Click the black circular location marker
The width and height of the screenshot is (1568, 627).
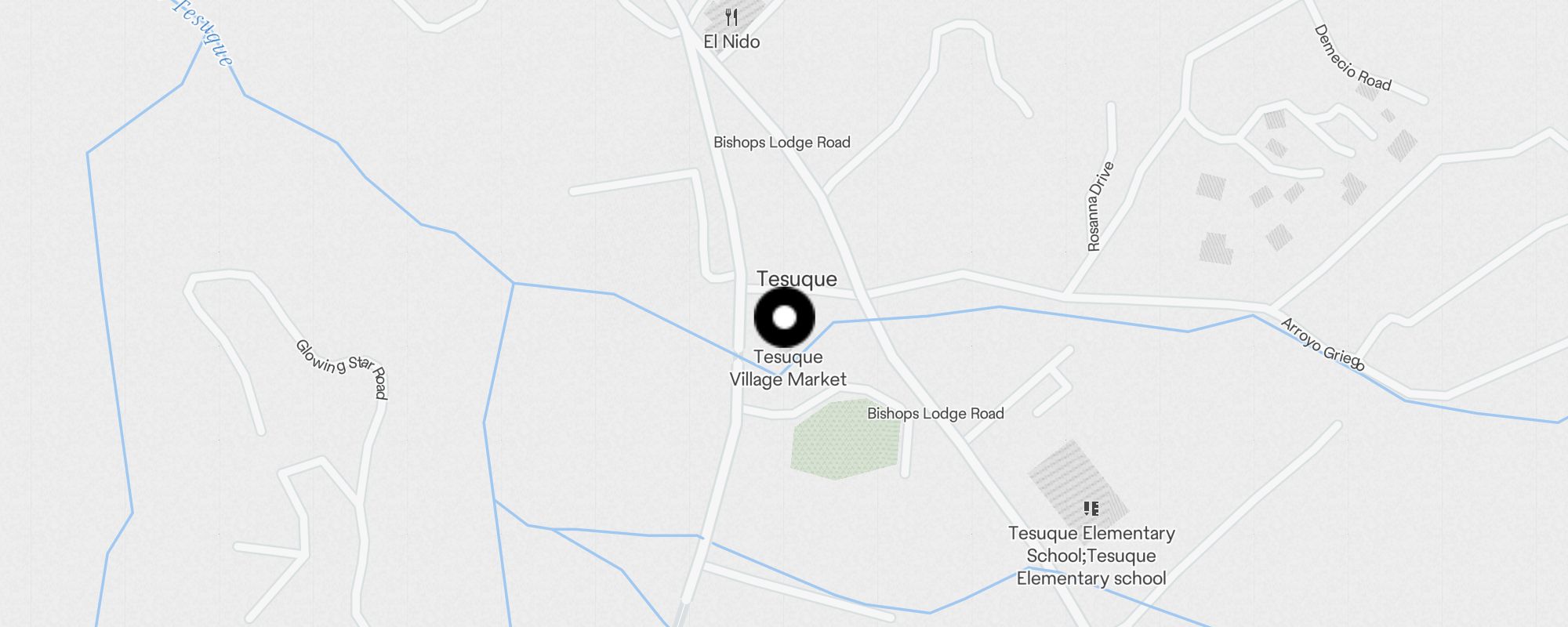click(785, 317)
